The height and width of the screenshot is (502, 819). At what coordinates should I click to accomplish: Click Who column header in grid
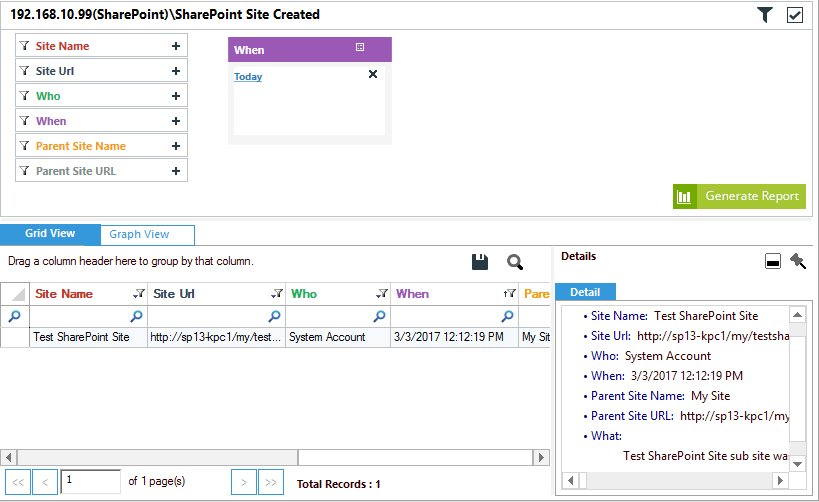pos(337,294)
